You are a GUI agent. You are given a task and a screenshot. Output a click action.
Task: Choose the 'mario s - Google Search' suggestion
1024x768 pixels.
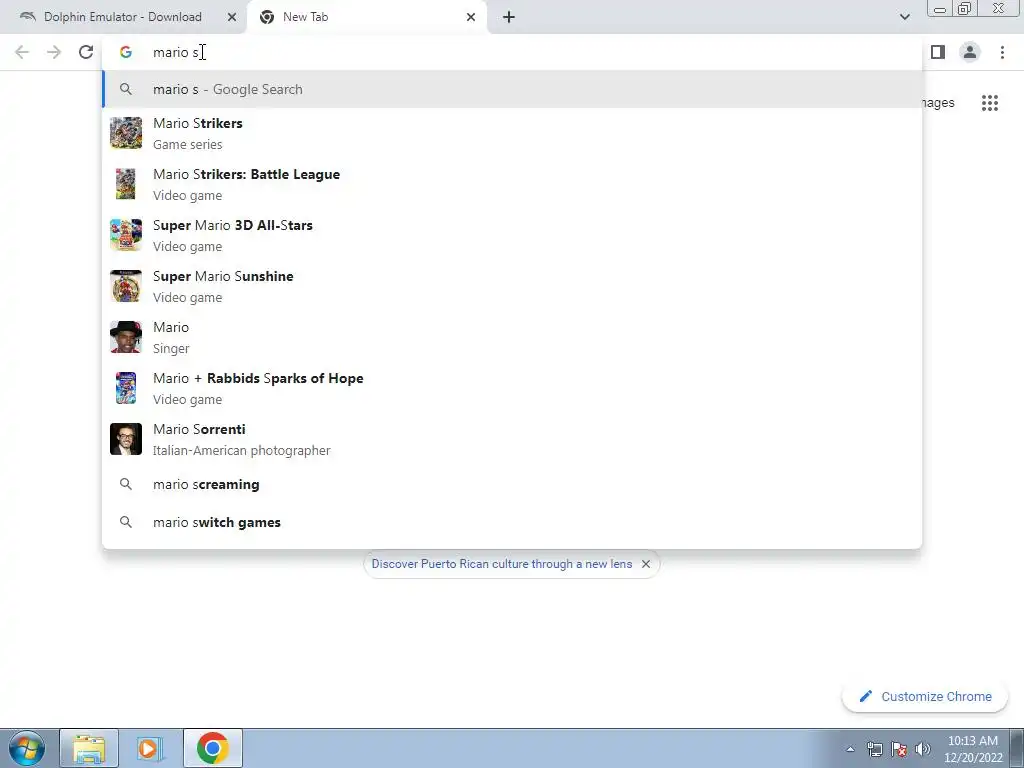point(512,89)
